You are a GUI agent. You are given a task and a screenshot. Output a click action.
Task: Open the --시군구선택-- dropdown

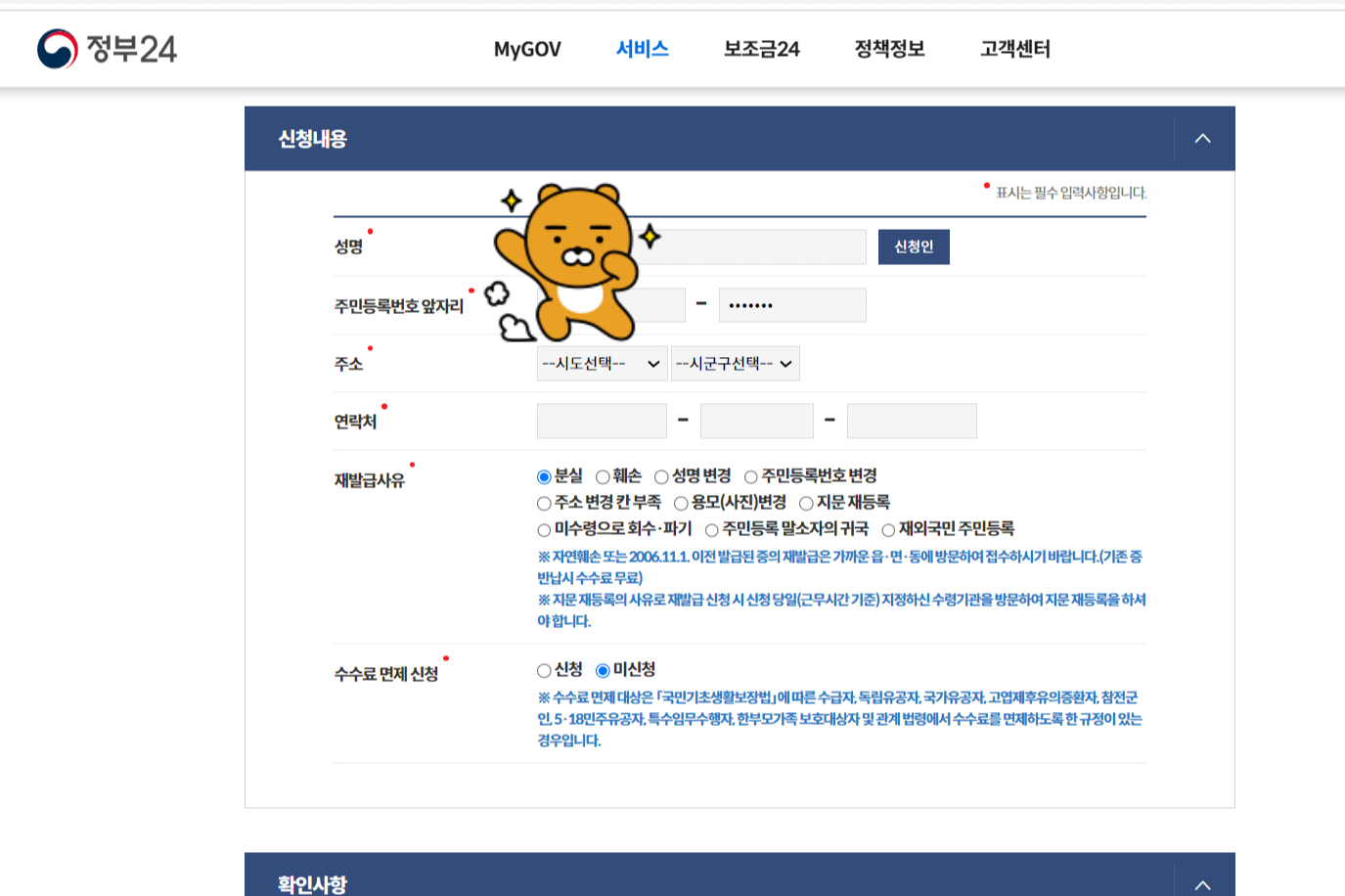(735, 363)
